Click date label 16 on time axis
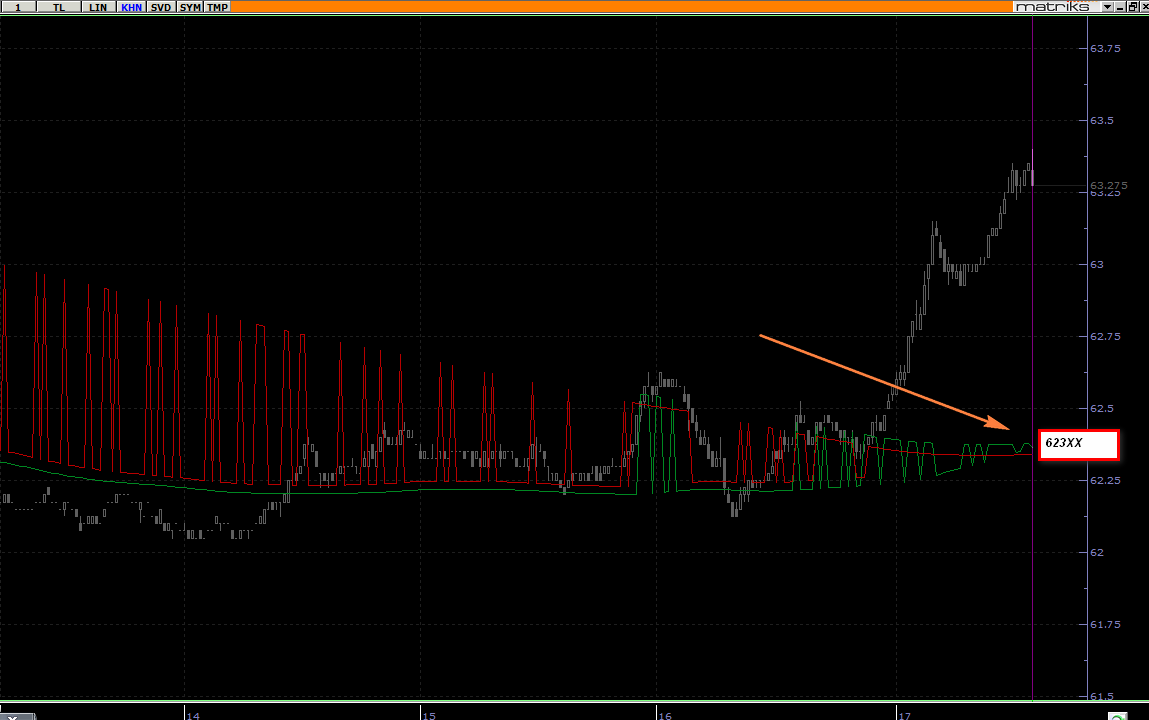 tap(665, 715)
